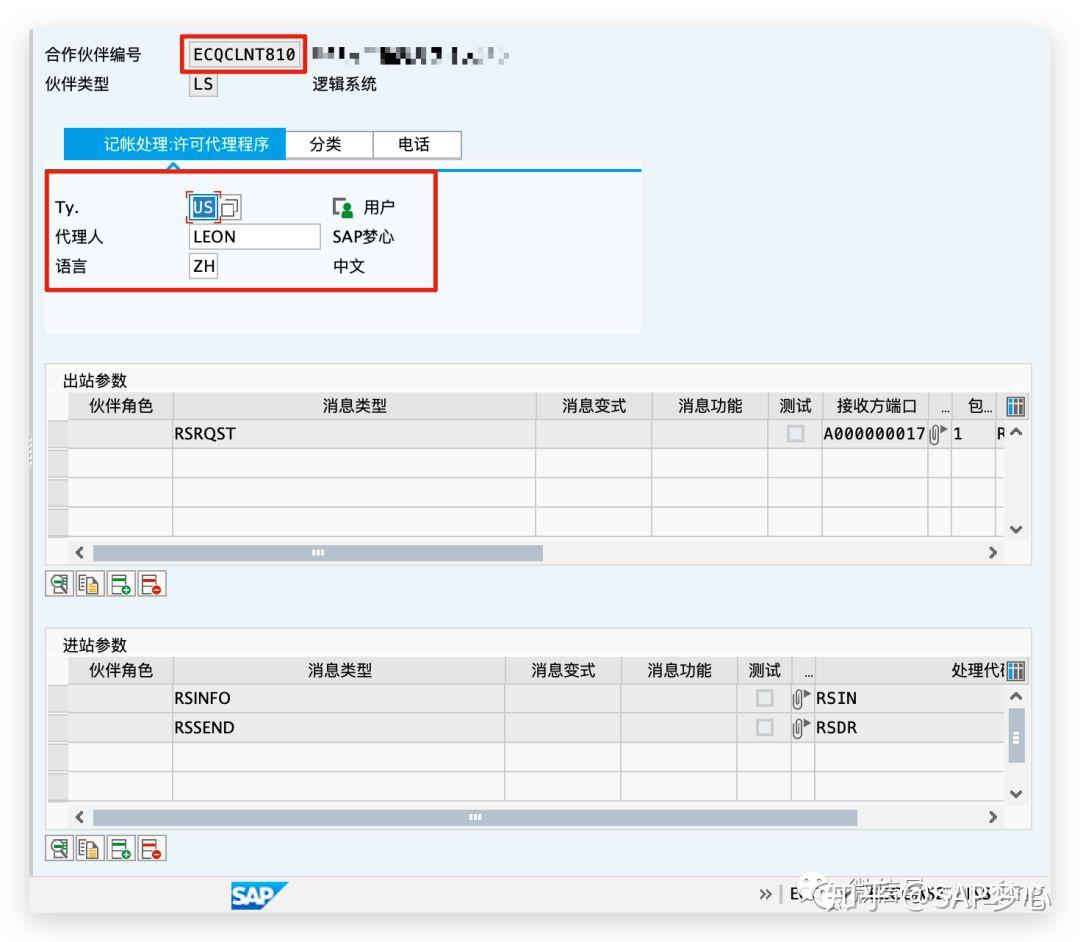Click outbound horizontal scrollbar thumb
This screenshot has height=942, width=1080.
pos(318,552)
